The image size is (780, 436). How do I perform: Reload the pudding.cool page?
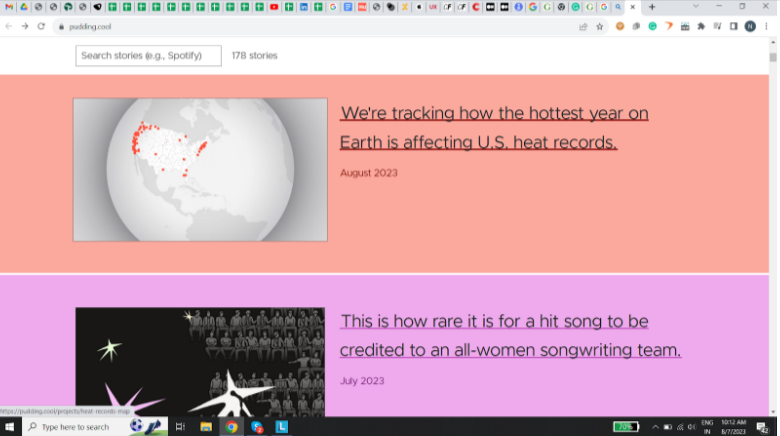click(41, 26)
